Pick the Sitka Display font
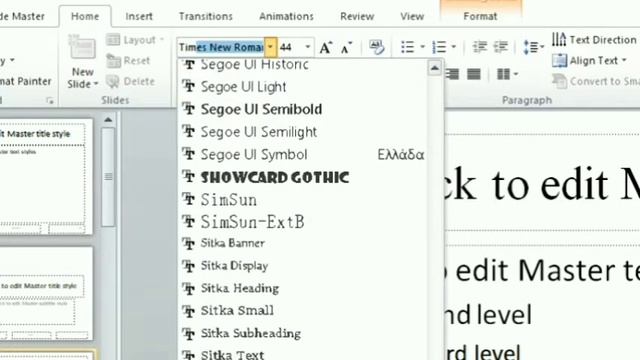 point(302,266)
